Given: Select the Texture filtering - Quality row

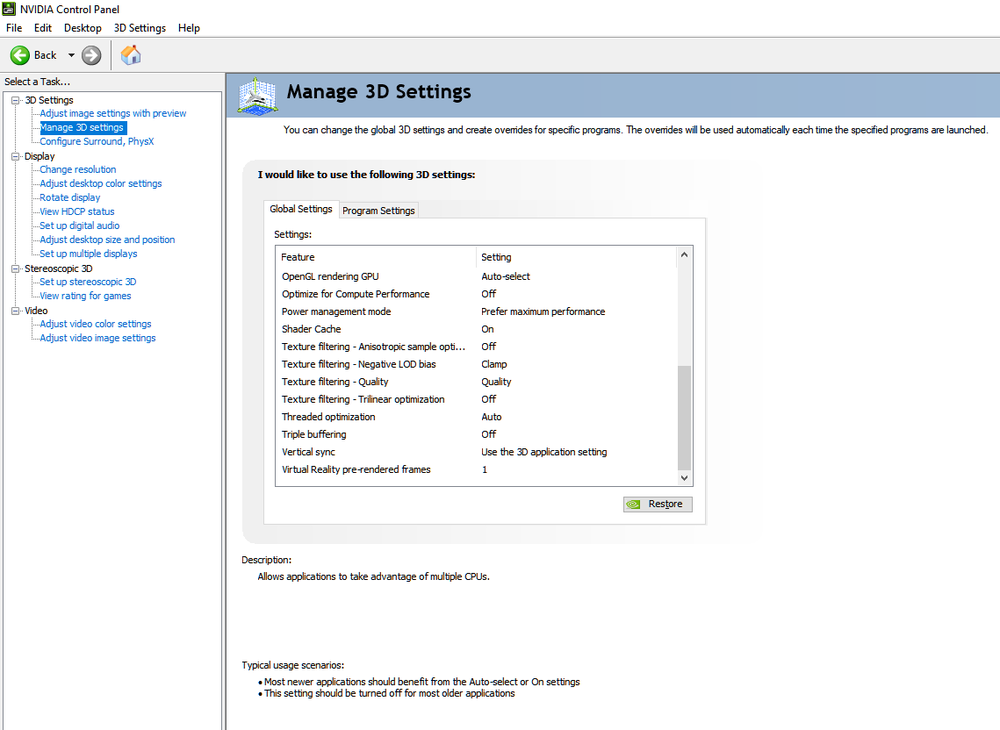Looking at the screenshot, I should point(476,382).
